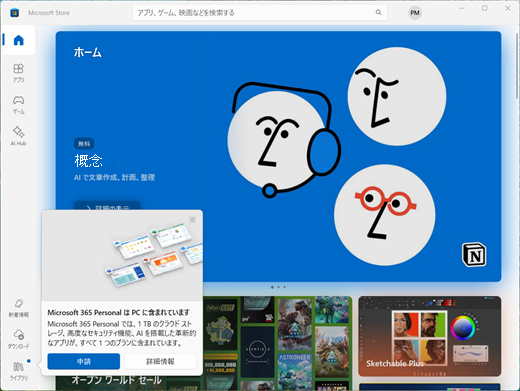This screenshot has height=391, width=520.
Task: Select the first carousel page dot
Action: [272, 287]
